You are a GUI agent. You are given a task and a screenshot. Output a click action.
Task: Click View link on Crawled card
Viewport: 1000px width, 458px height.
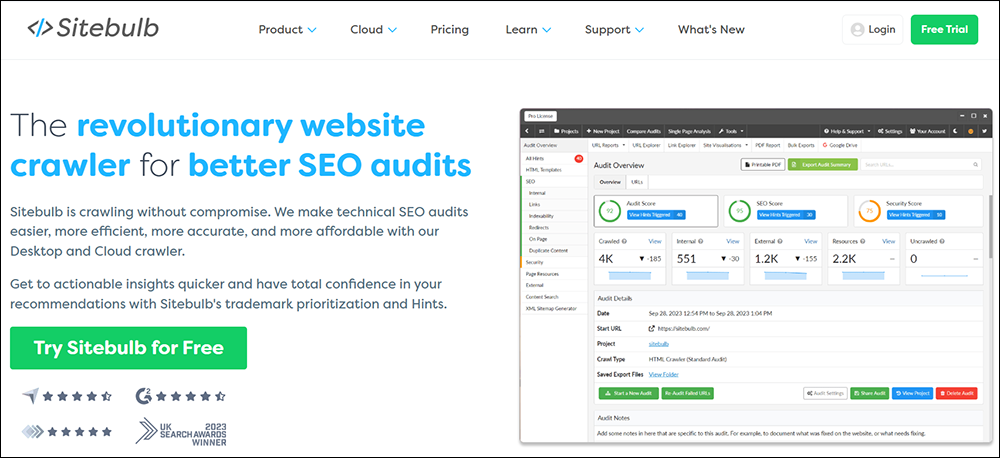pyautogui.click(x=655, y=241)
